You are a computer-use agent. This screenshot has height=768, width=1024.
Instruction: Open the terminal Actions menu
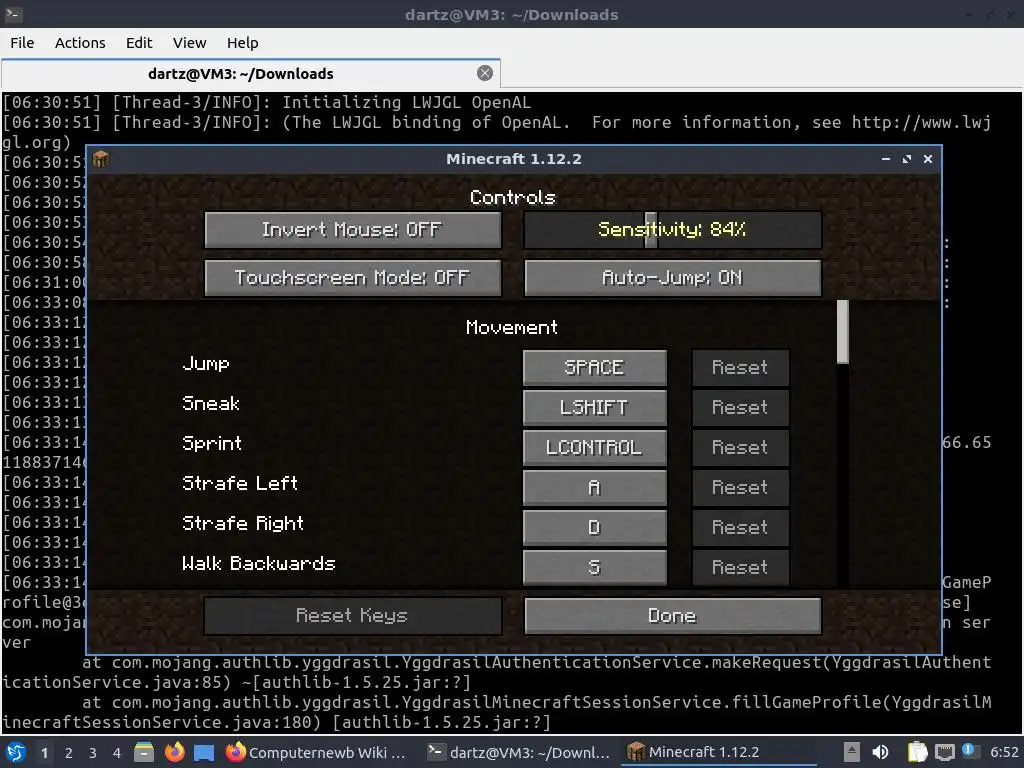80,43
